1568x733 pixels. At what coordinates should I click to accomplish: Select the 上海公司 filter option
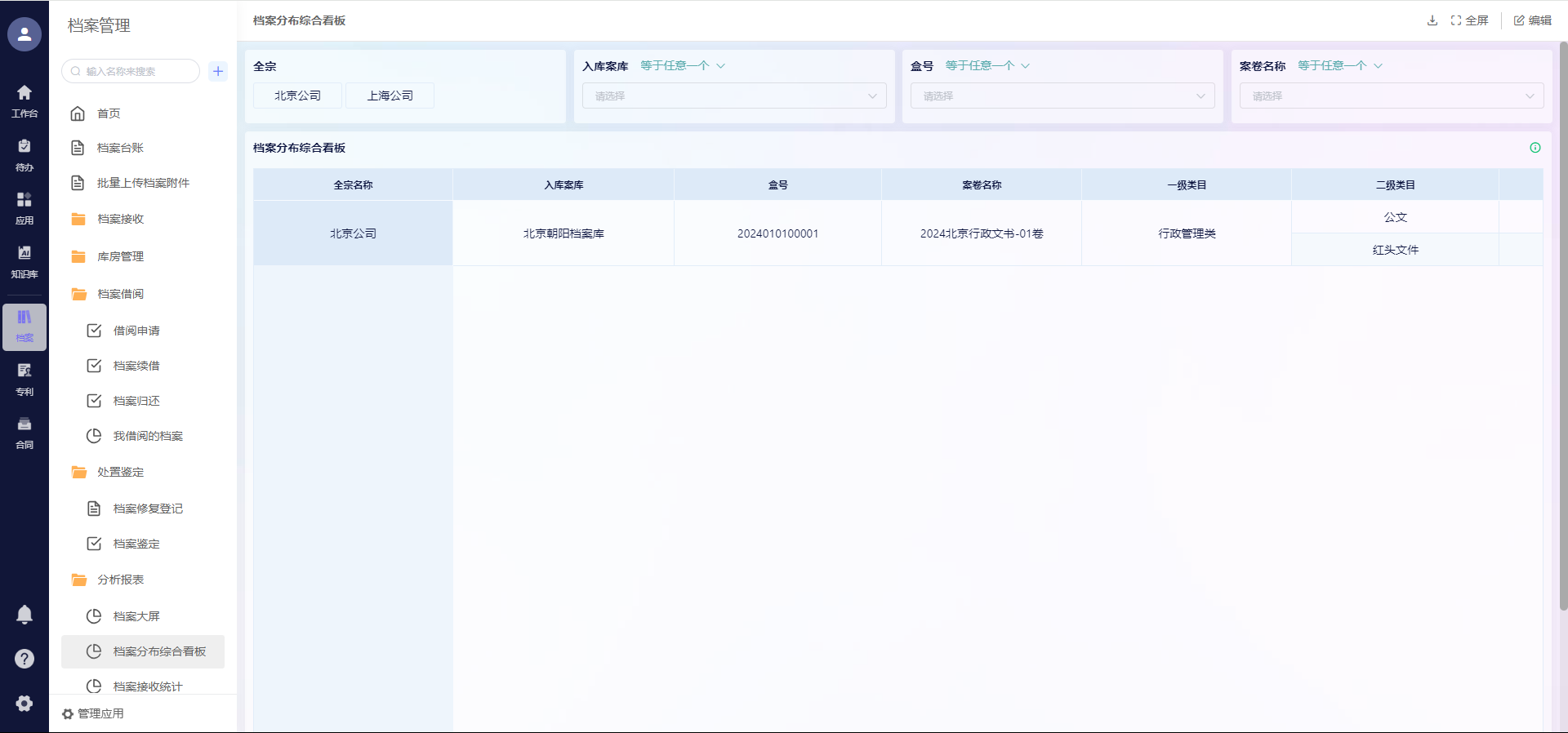pyautogui.click(x=390, y=96)
